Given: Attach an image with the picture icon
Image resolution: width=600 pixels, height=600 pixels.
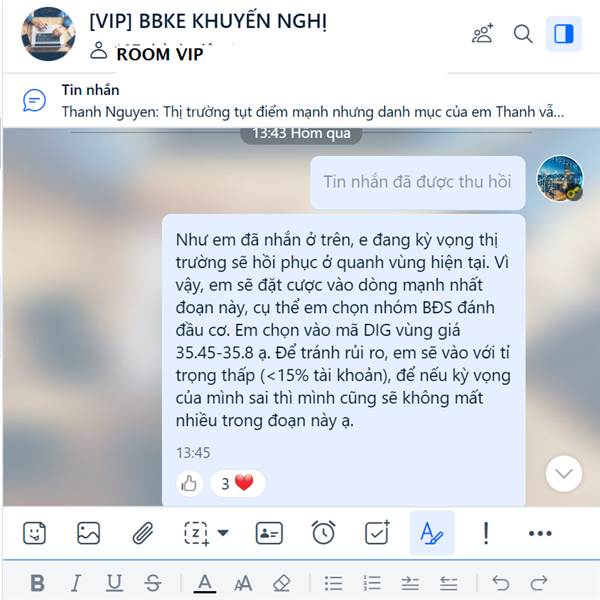Looking at the screenshot, I should (x=88, y=533).
